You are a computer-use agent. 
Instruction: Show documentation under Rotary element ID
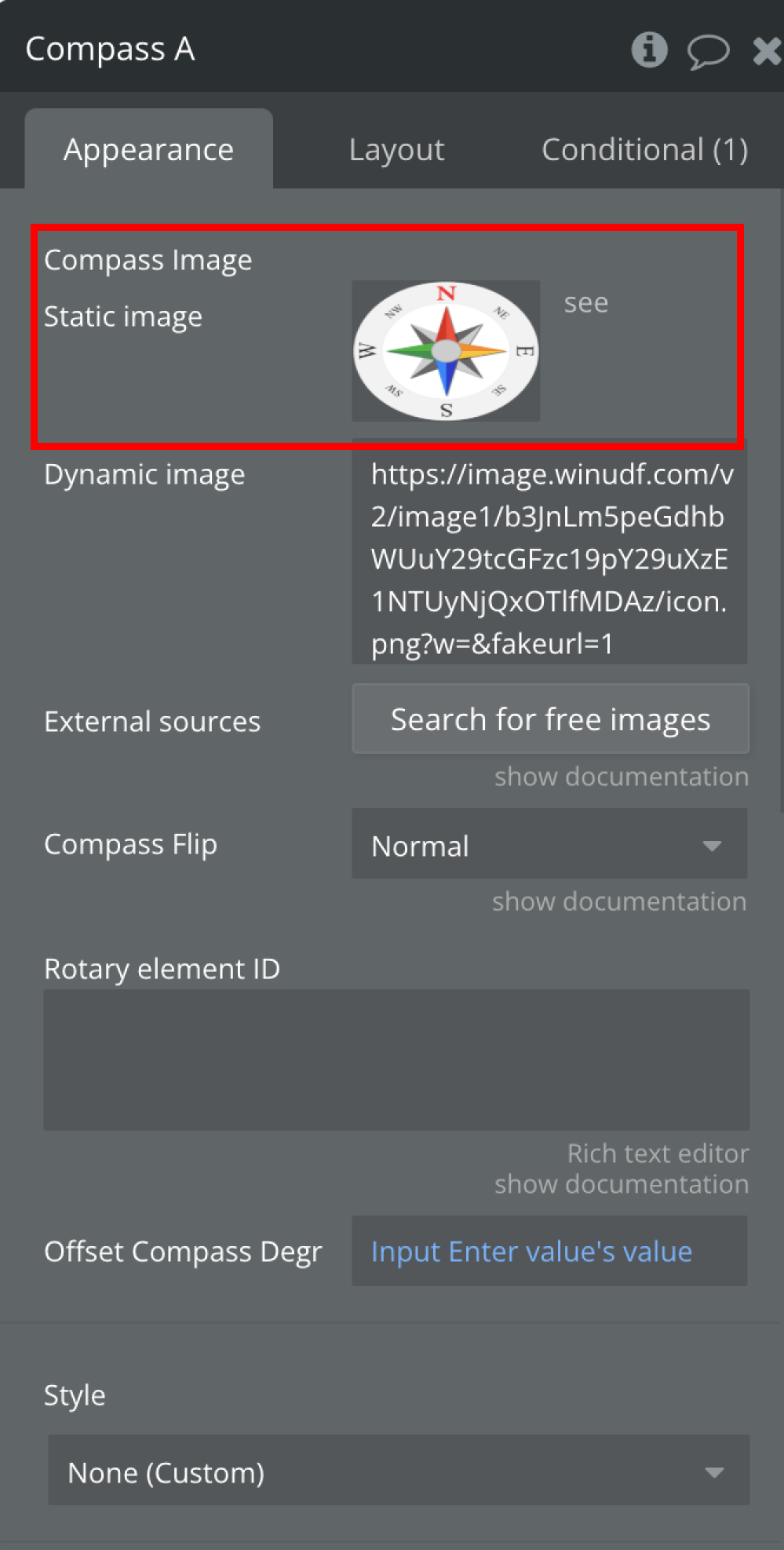621,1184
